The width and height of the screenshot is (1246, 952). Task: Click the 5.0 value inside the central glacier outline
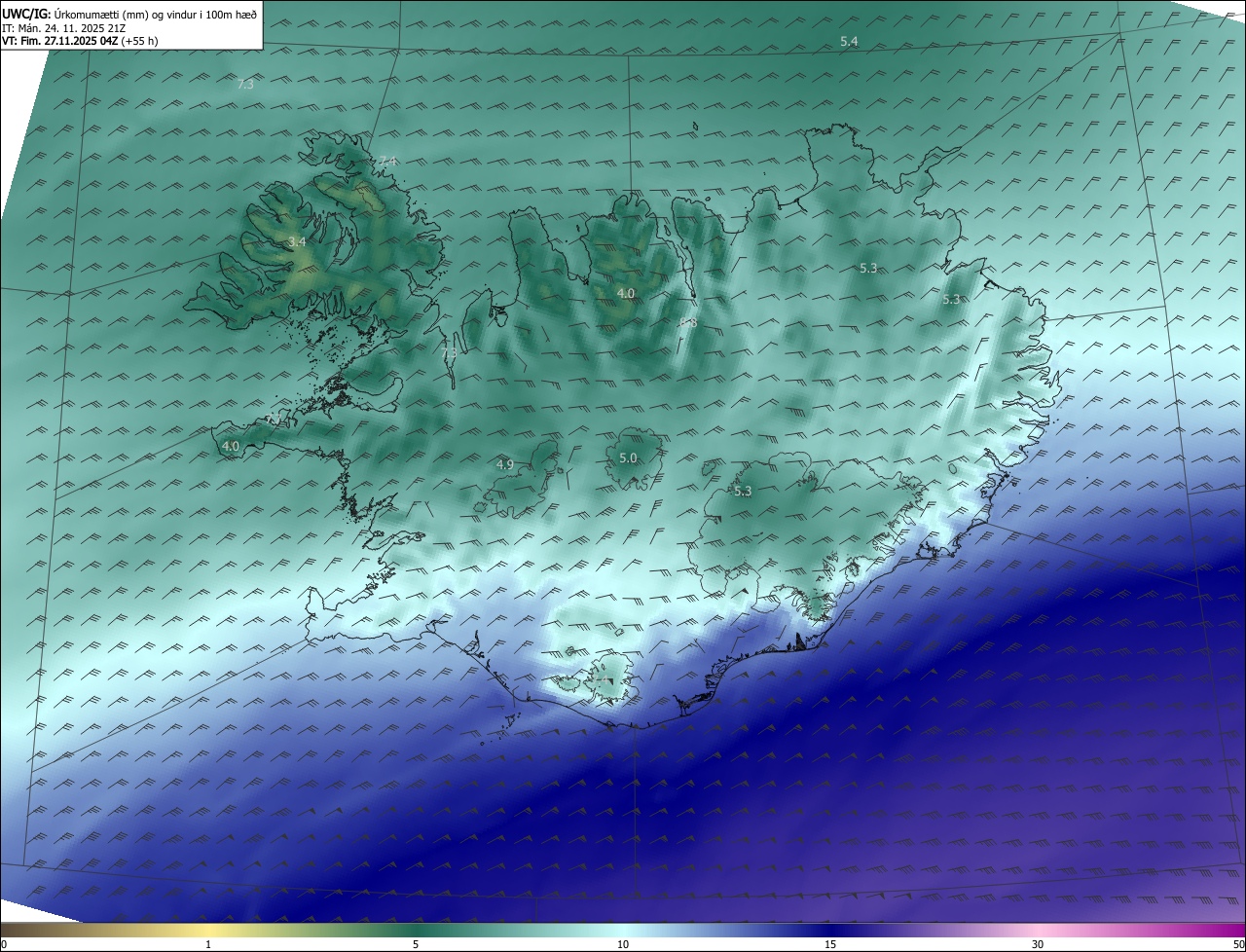click(628, 458)
